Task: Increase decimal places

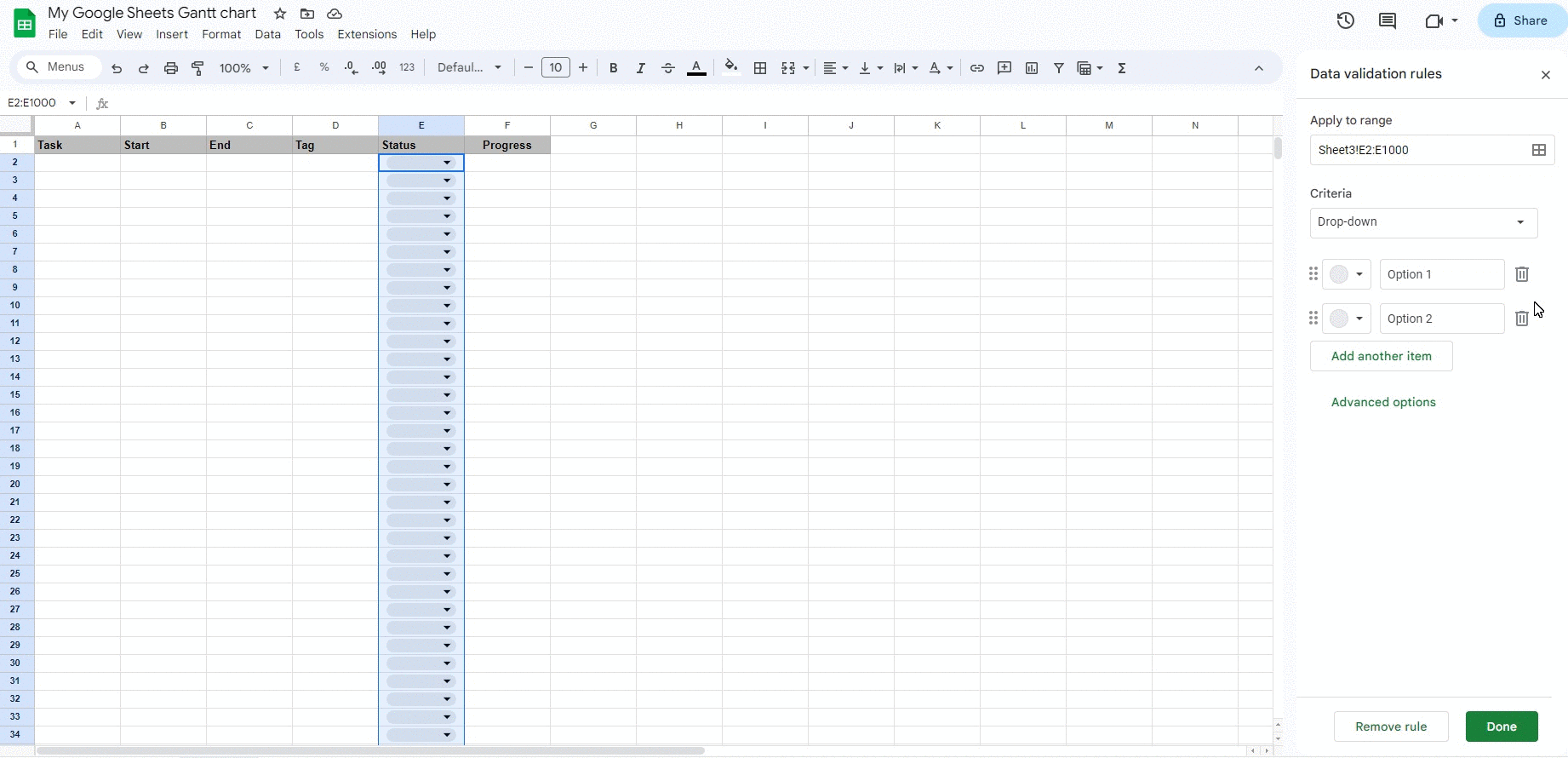Action: coord(379,67)
